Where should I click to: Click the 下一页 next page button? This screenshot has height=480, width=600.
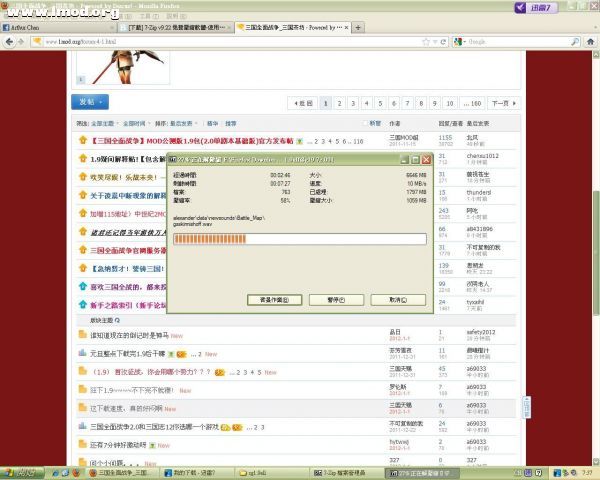[503, 103]
